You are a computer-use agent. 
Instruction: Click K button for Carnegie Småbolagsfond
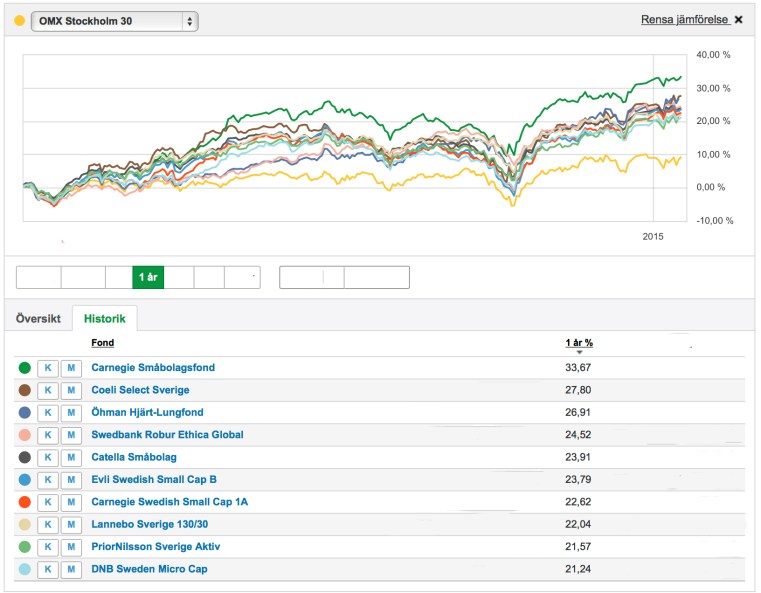click(47, 368)
